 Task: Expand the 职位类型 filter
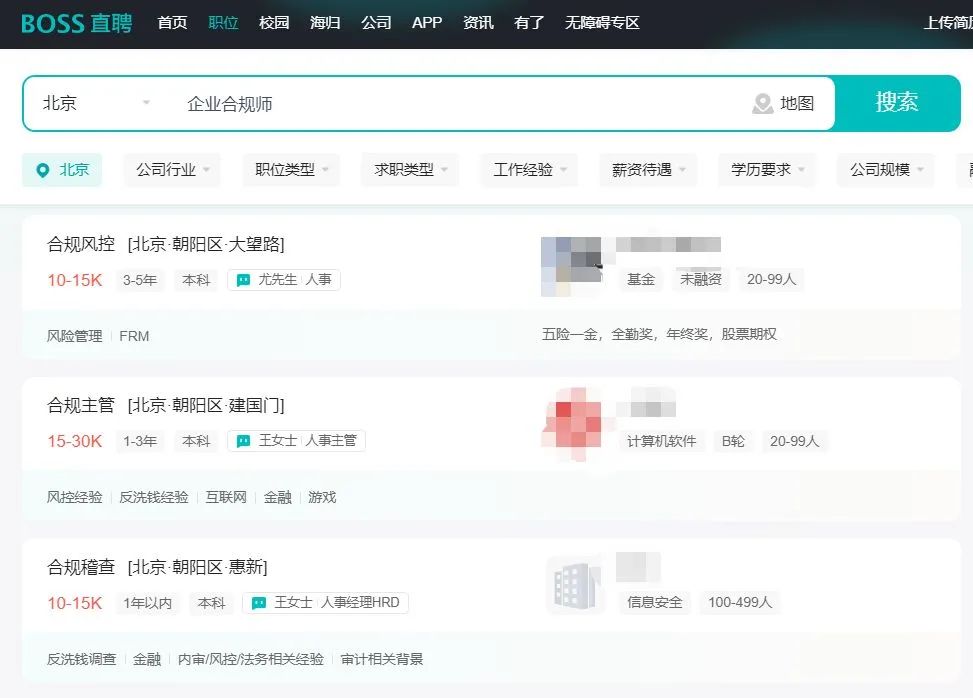point(292,170)
